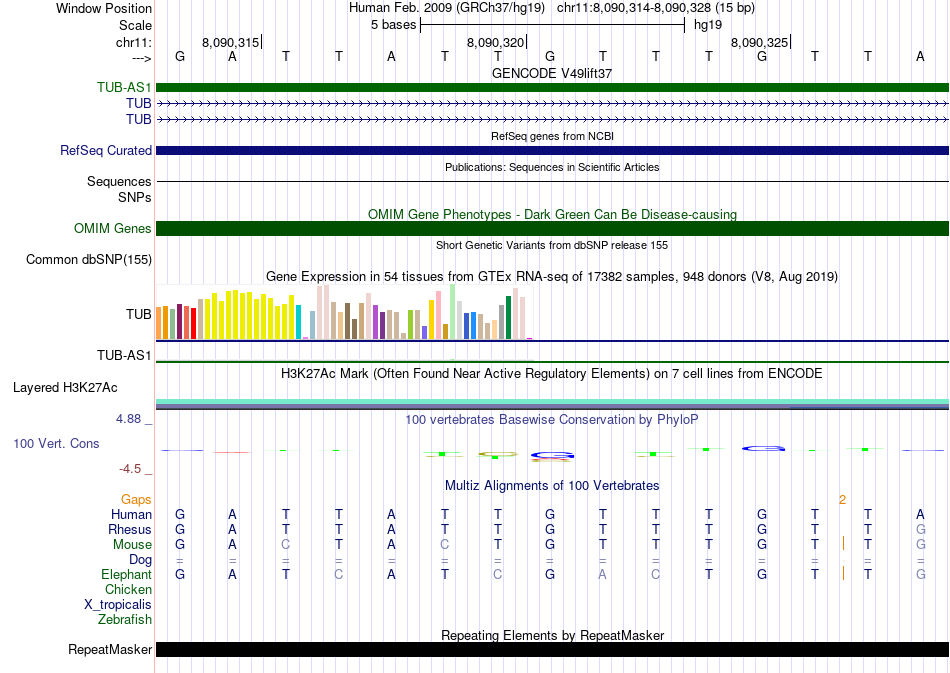Click the Sequences track label

pos(119,181)
